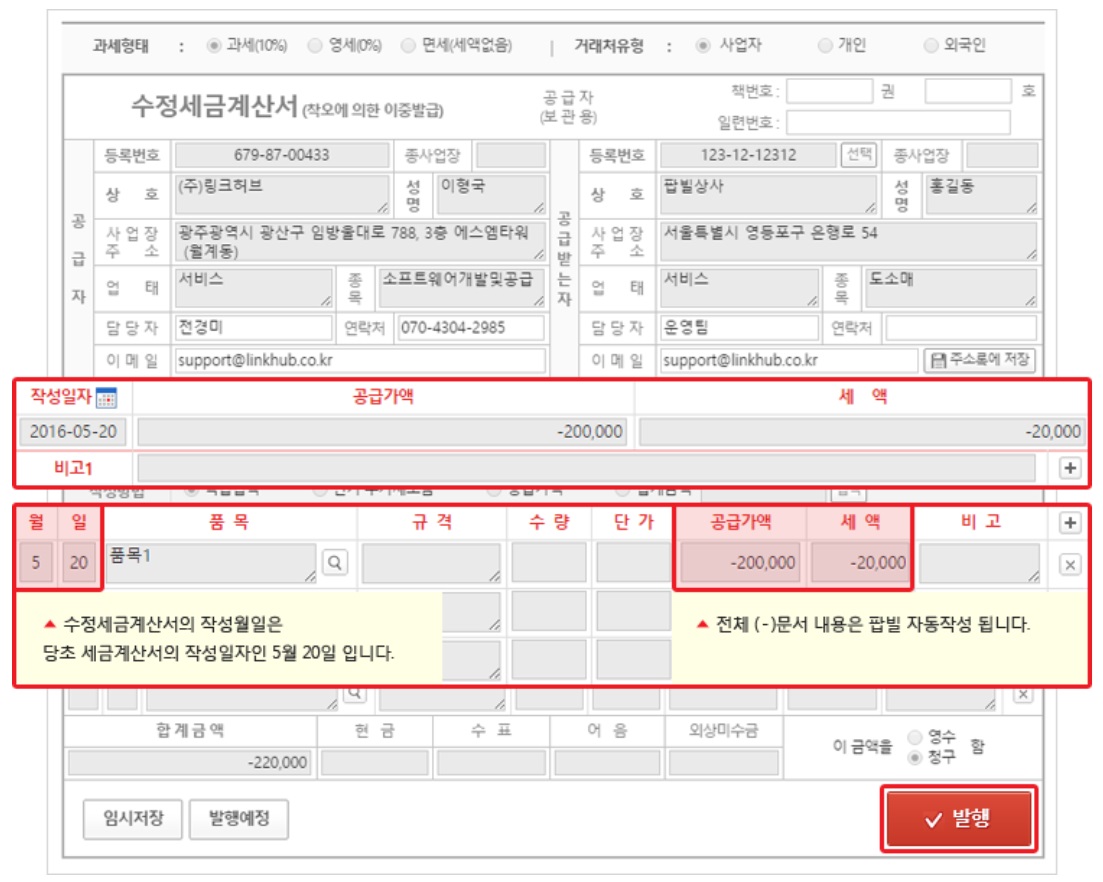Screen dimensions: 1103x882
Task: Click recipient contact person field 운영팀
Action: [x=739, y=328]
